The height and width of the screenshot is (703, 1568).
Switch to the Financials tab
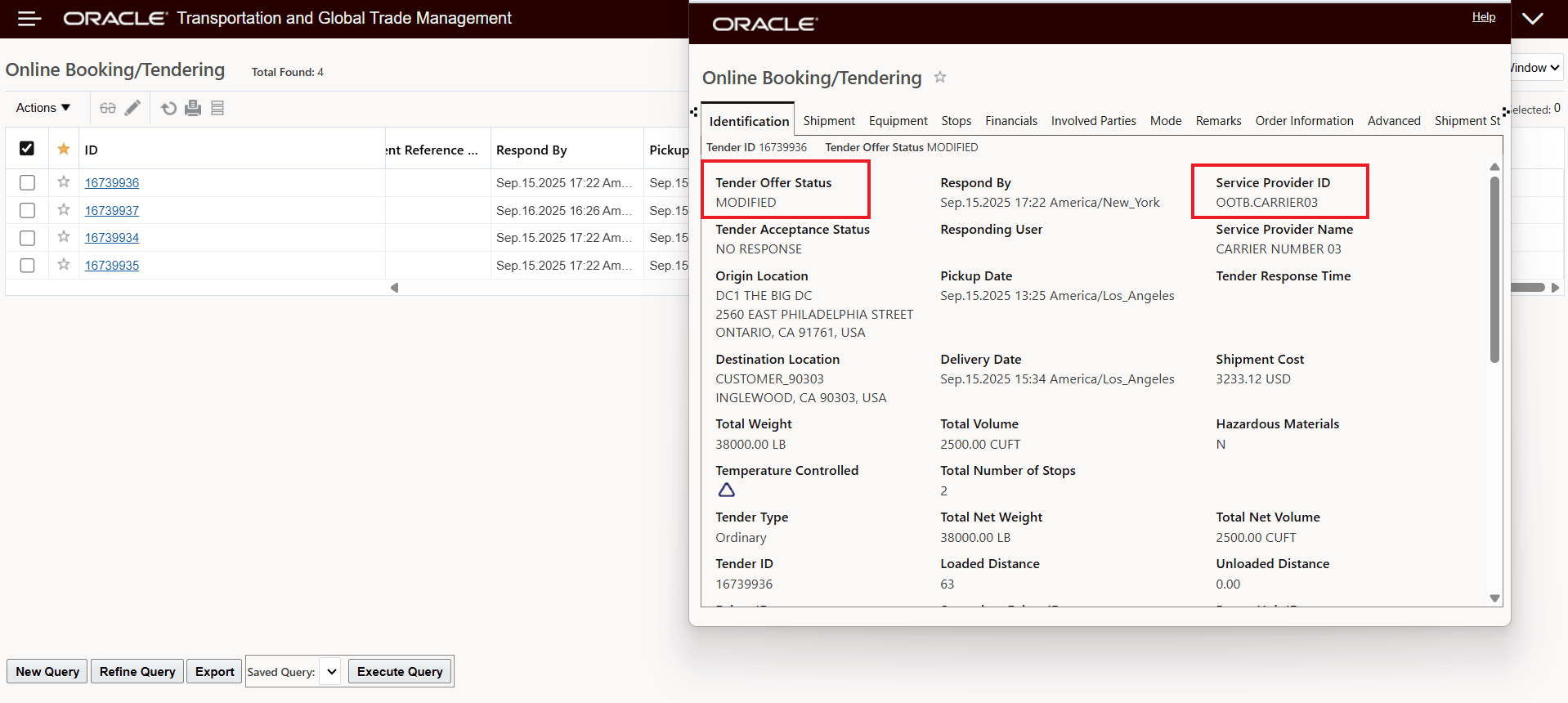[x=1011, y=121]
